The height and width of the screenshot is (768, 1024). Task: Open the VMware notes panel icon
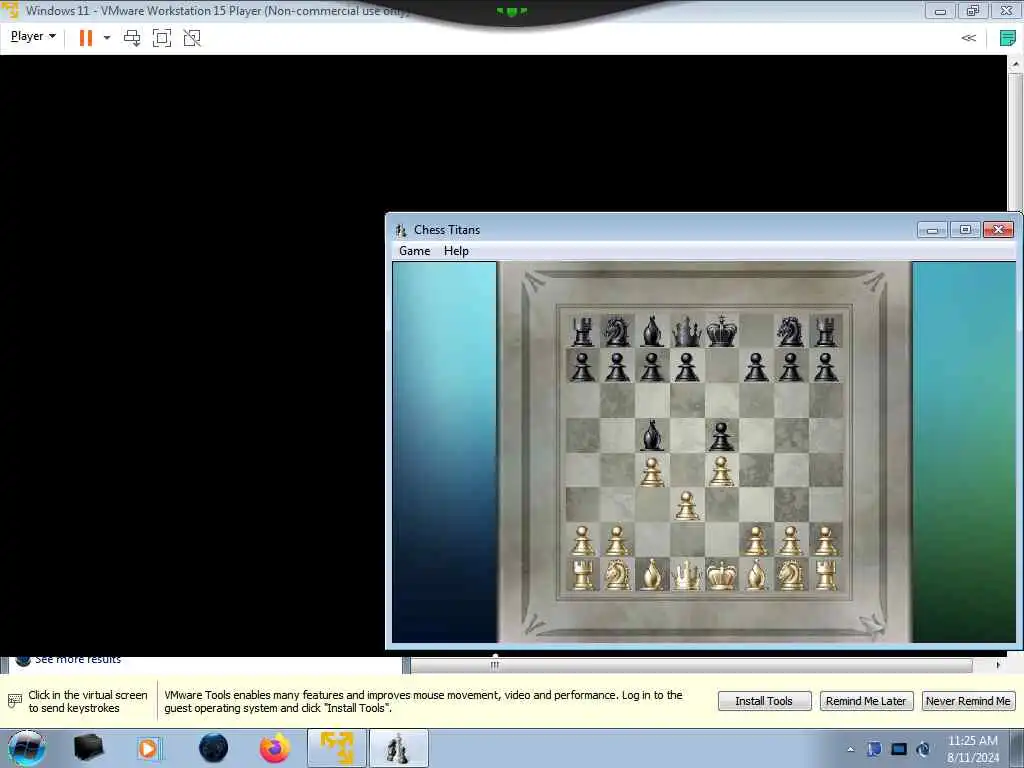pyautogui.click(x=1008, y=38)
